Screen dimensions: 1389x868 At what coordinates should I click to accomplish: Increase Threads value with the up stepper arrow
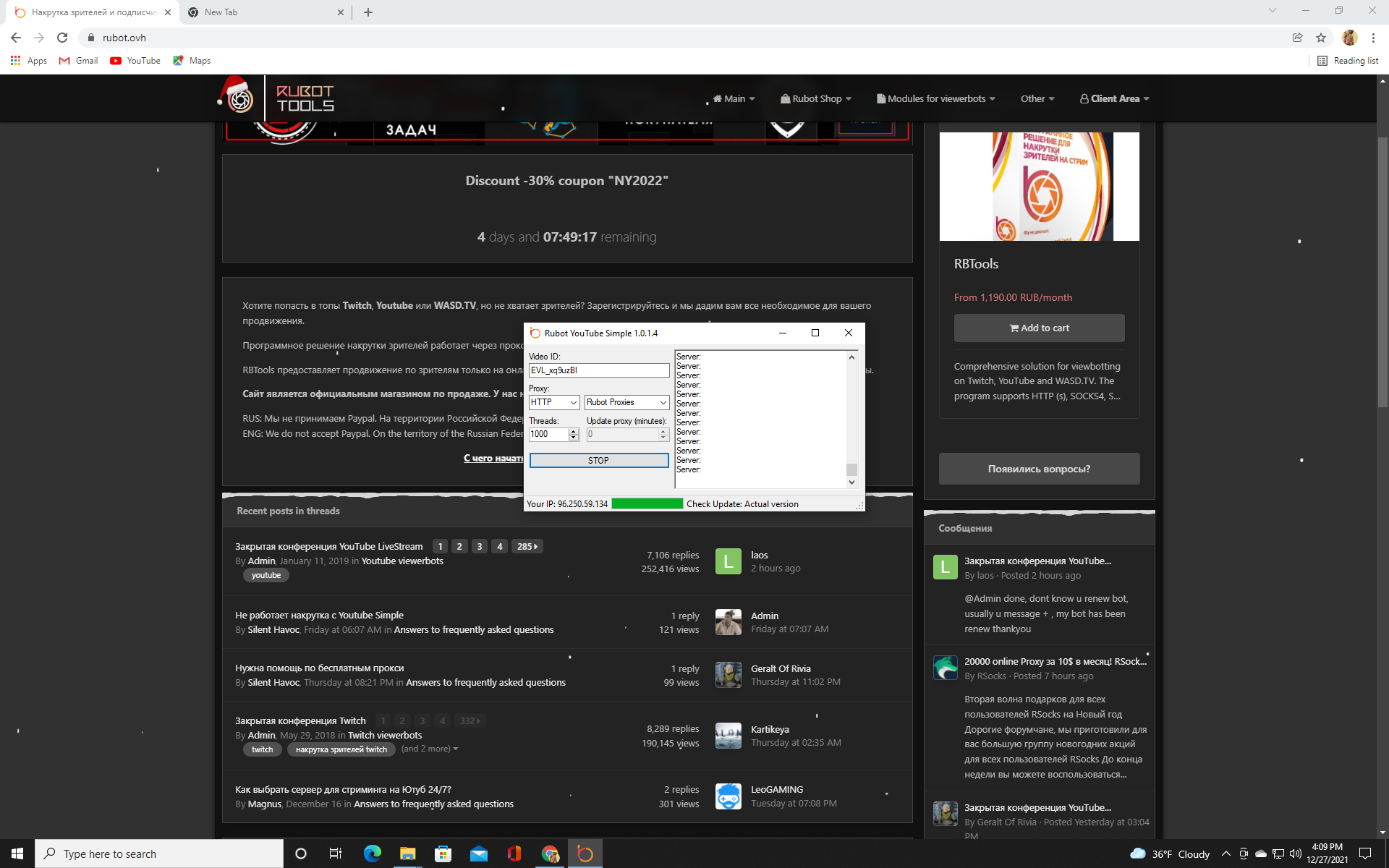point(574,431)
